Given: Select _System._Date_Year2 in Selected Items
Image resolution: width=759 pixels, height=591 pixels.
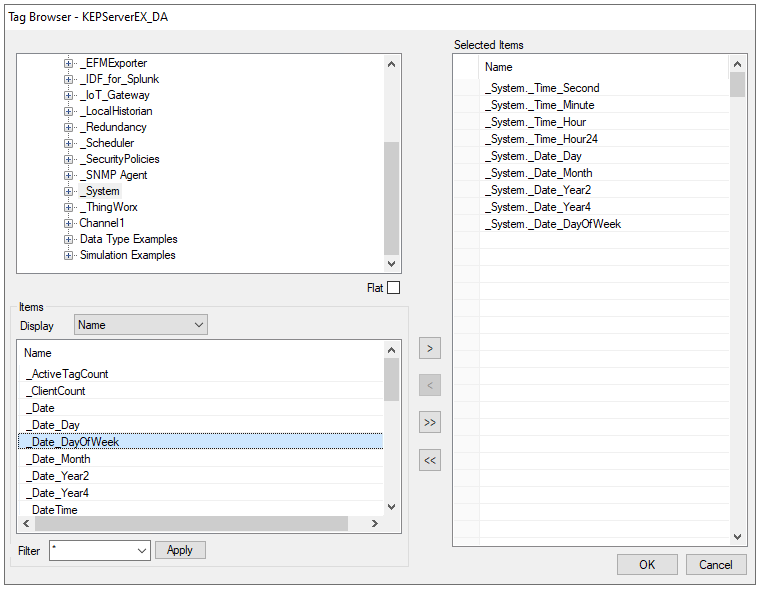Looking at the screenshot, I should (x=592, y=190).
